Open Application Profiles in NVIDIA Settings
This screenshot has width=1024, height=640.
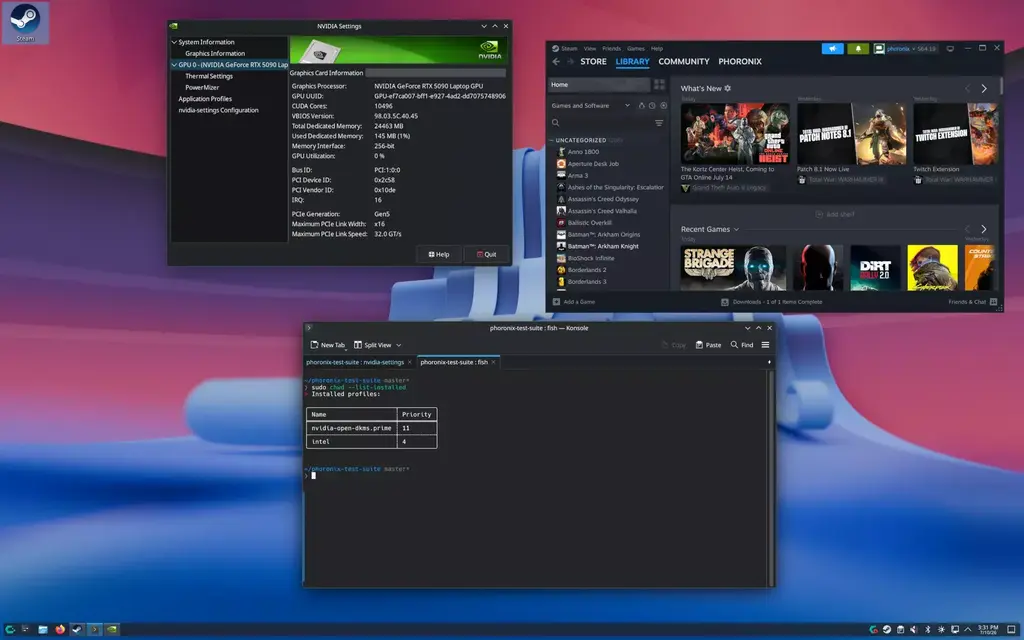[x=205, y=99]
